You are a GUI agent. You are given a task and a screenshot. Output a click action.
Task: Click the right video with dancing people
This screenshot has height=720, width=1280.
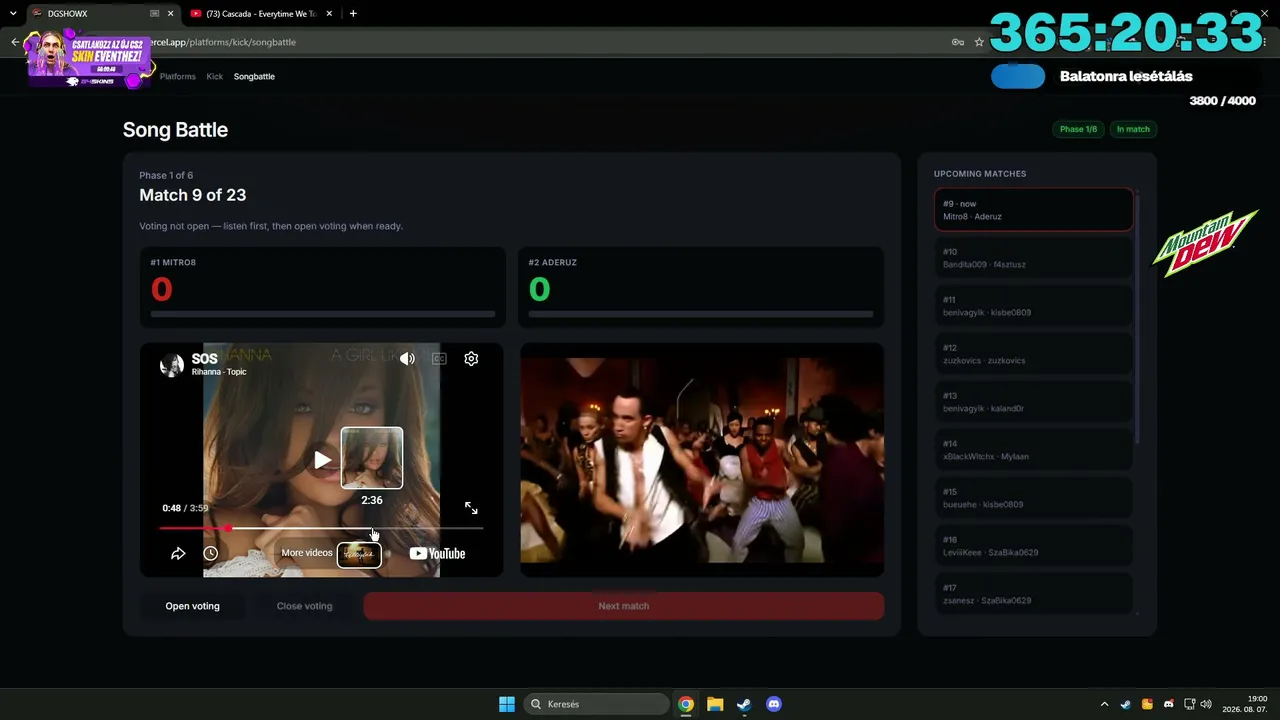click(702, 460)
